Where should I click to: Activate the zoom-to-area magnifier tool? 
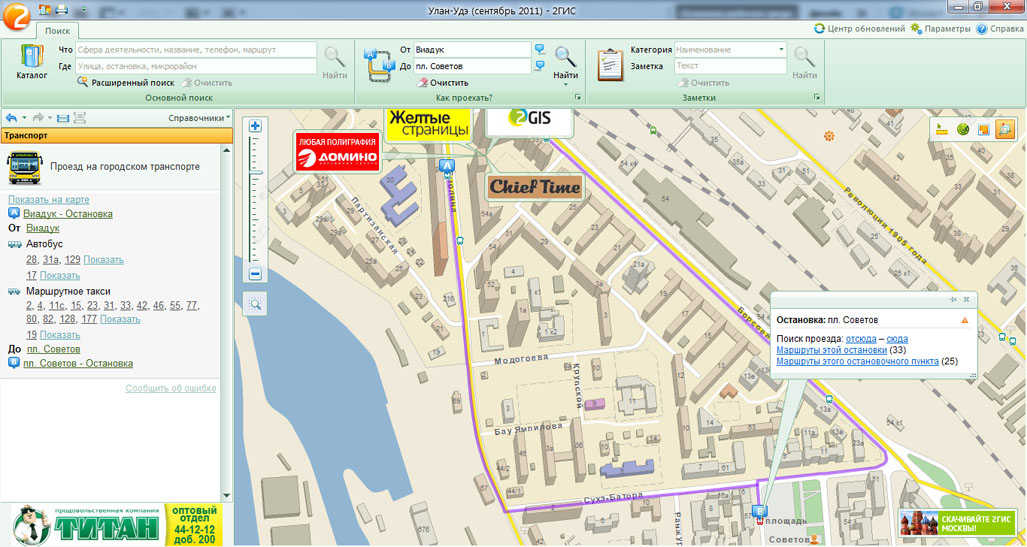click(255, 304)
